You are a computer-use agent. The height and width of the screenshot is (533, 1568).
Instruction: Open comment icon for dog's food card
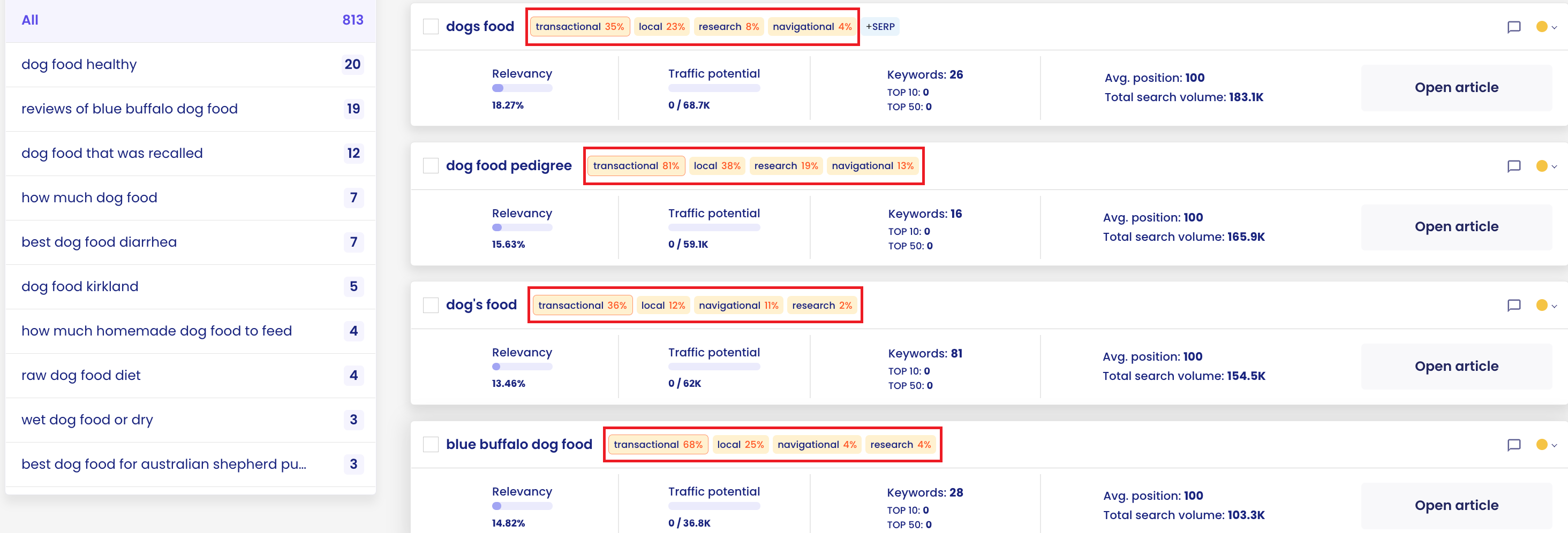[1513, 306]
